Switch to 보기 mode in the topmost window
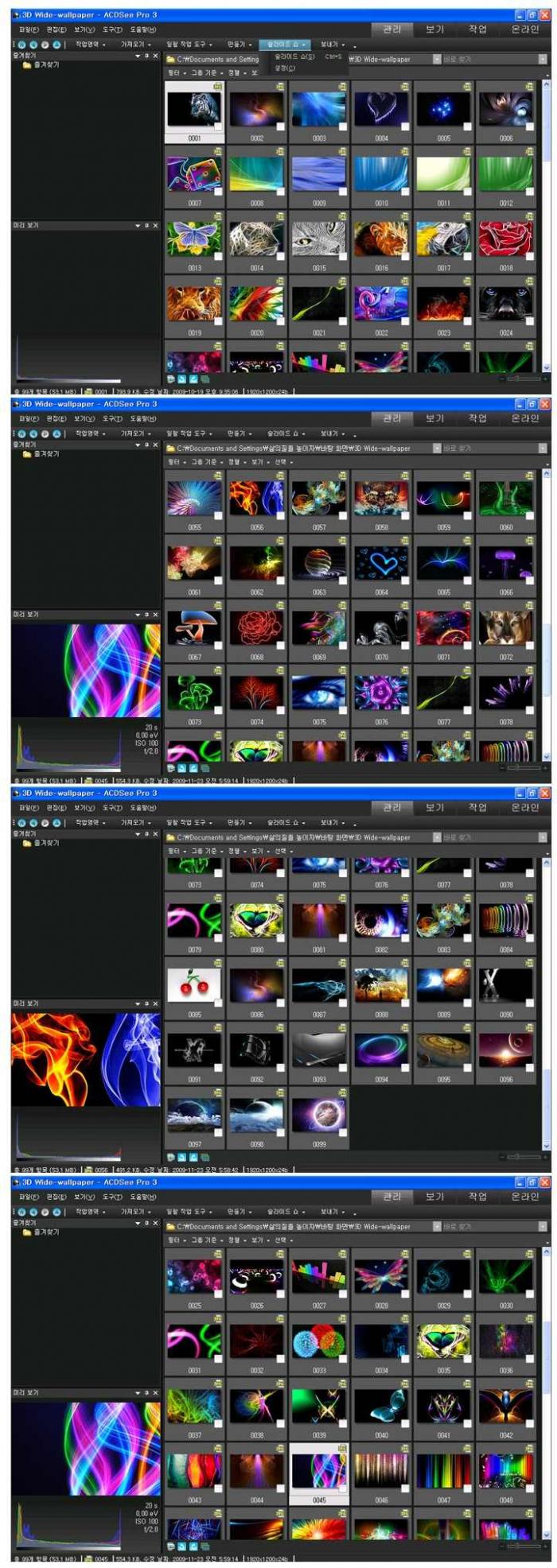557x1568 pixels. (x=434, y=29)
